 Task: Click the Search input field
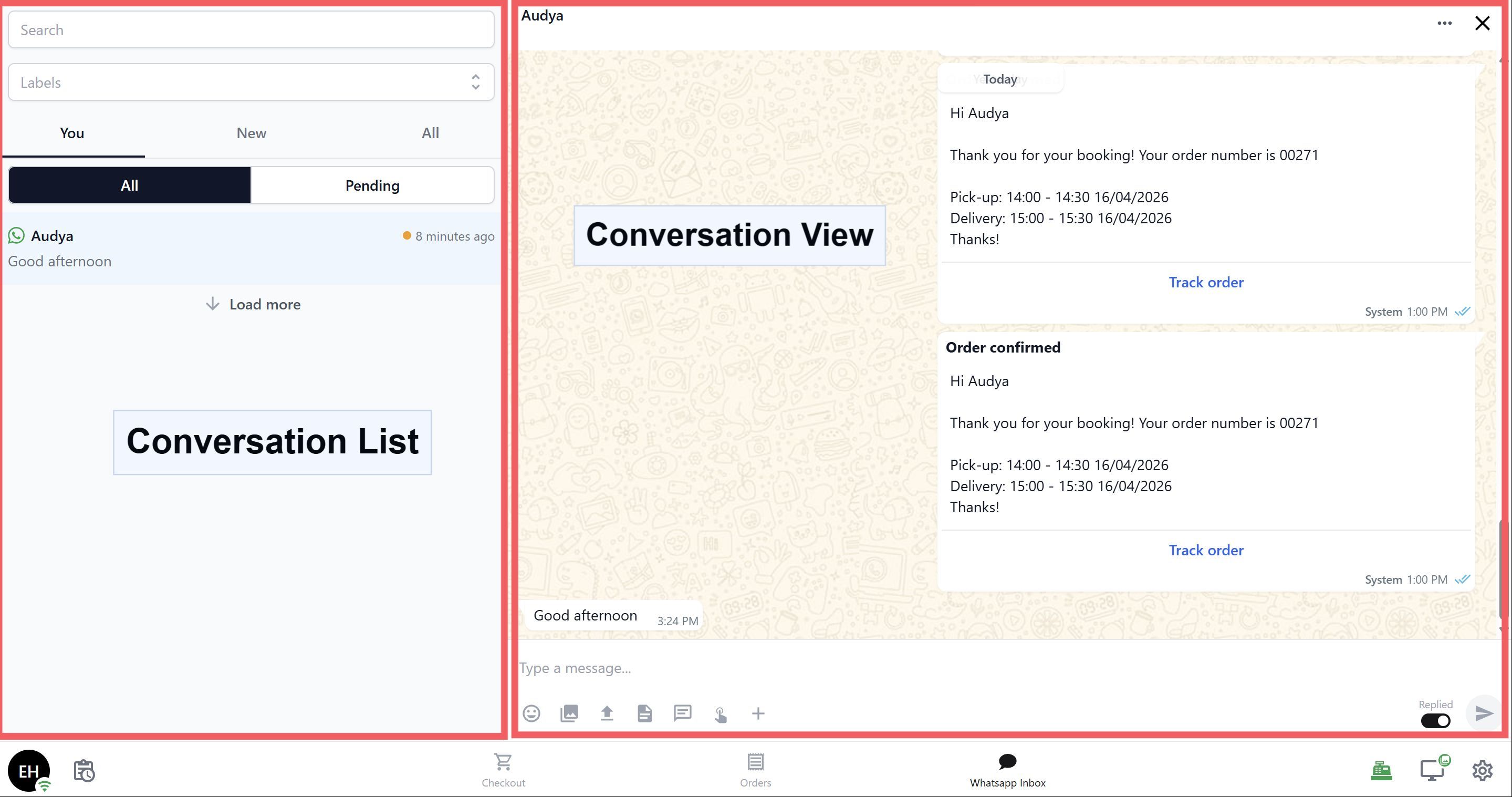point(251,30)
